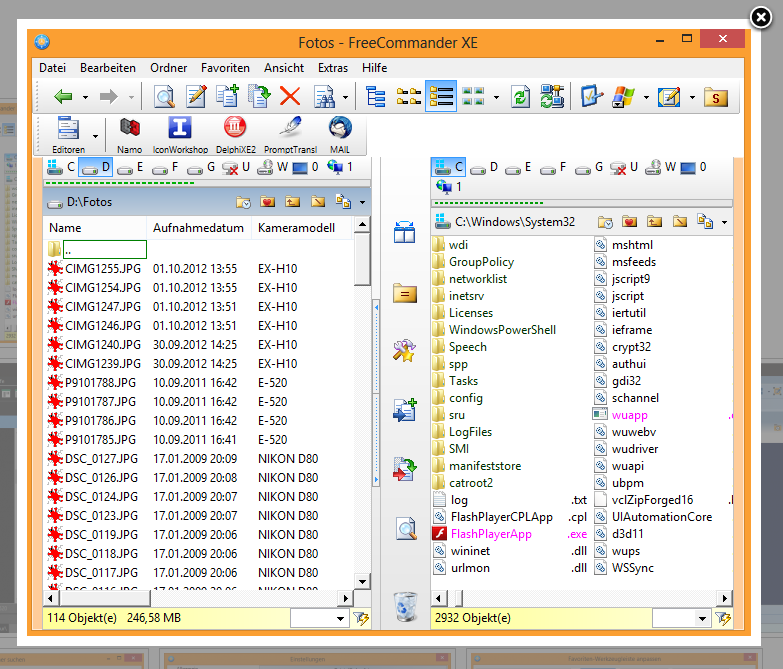Image resolution: width=783 pixels, height=669 pixels.
Task: Sort by Aufnahmedatum column header
Action: click(199, 228)
